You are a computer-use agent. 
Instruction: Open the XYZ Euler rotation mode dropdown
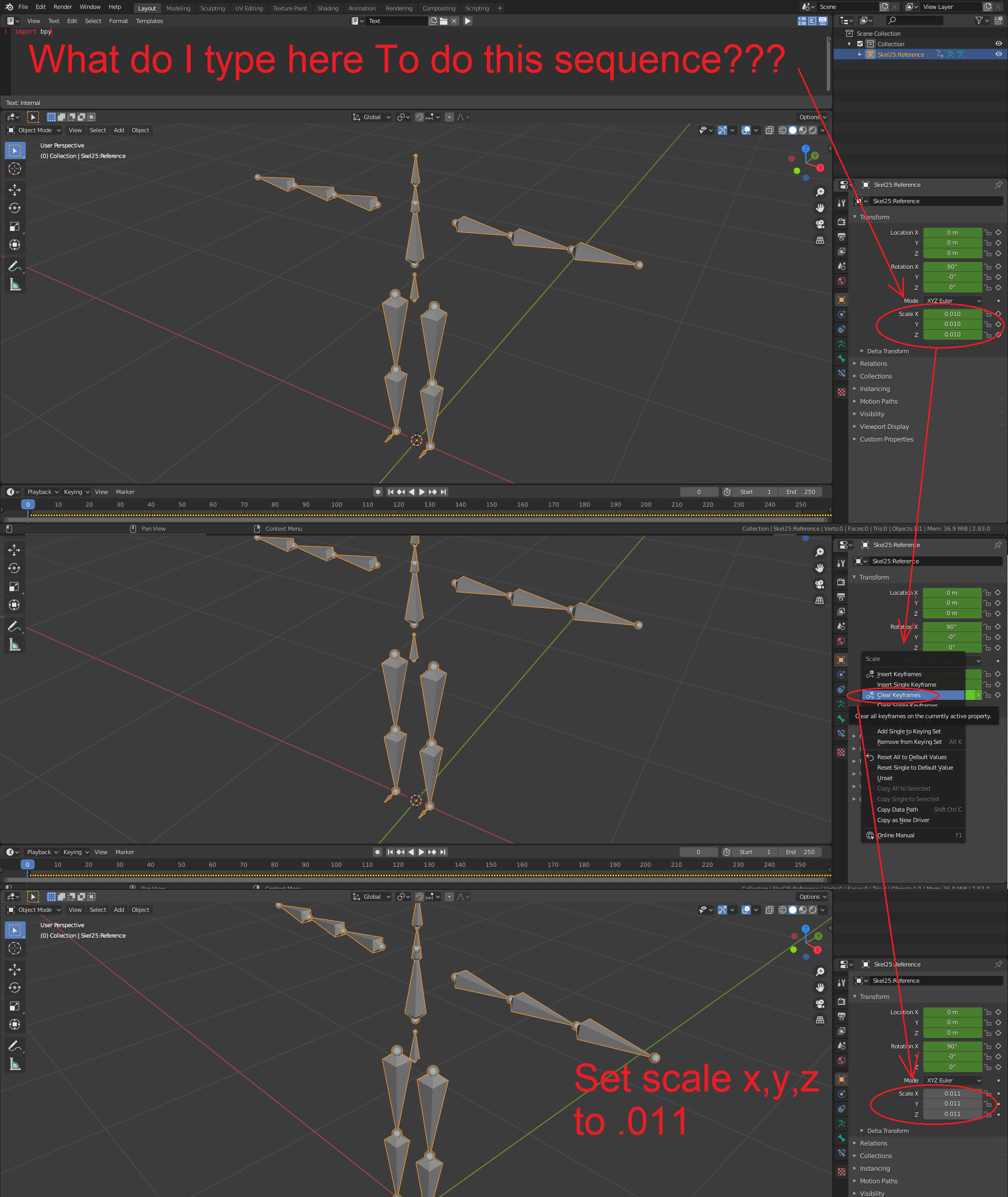(951, 300)
